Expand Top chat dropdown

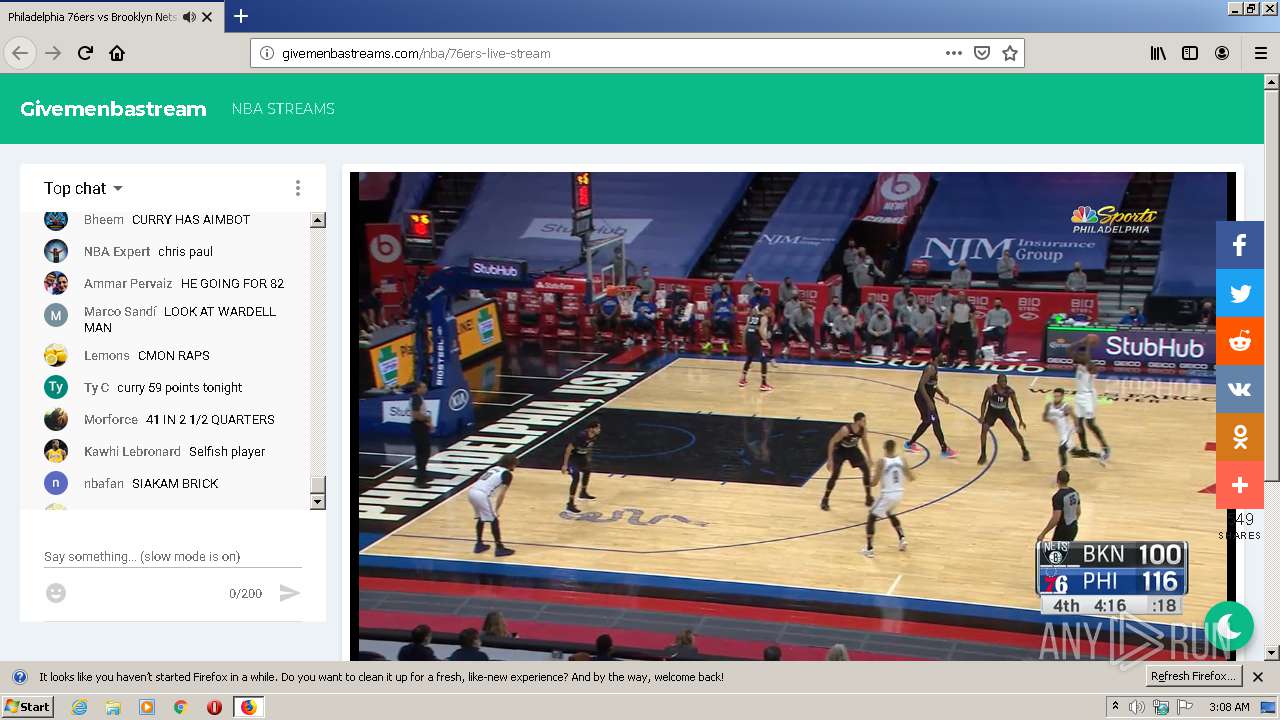[x=84, y=188]
